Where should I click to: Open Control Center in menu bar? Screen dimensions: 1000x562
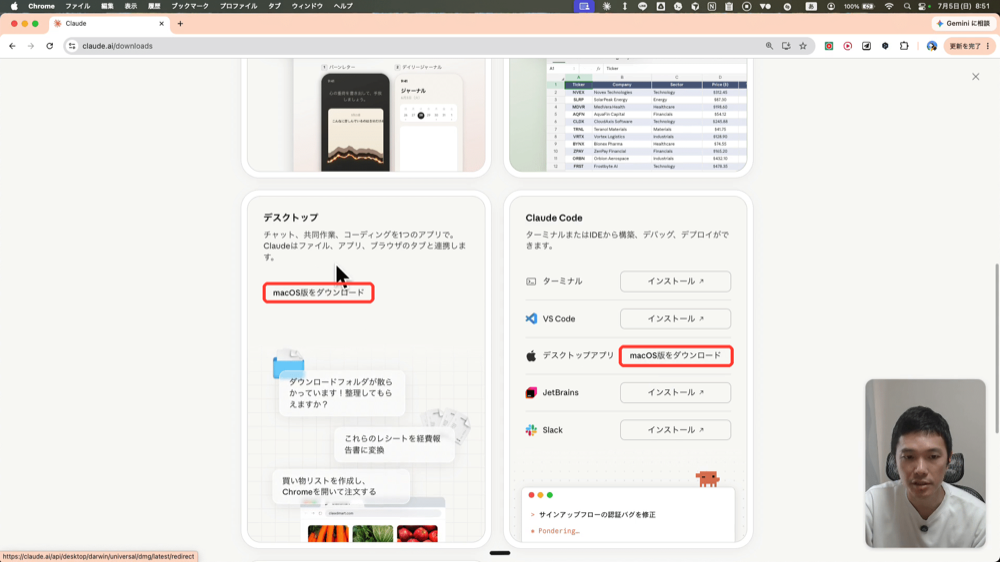coord(922,6)
